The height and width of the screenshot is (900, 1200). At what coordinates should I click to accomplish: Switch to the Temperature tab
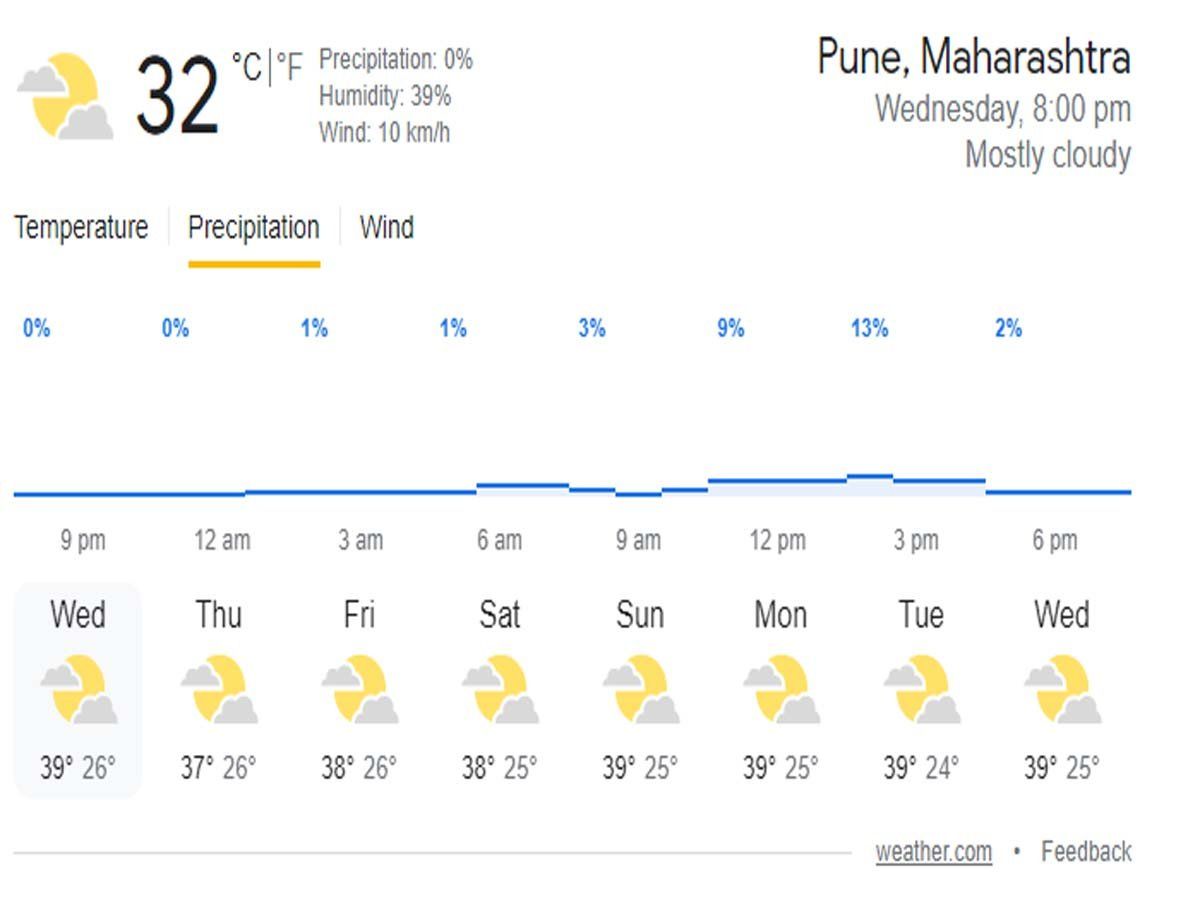click(80, 228)
